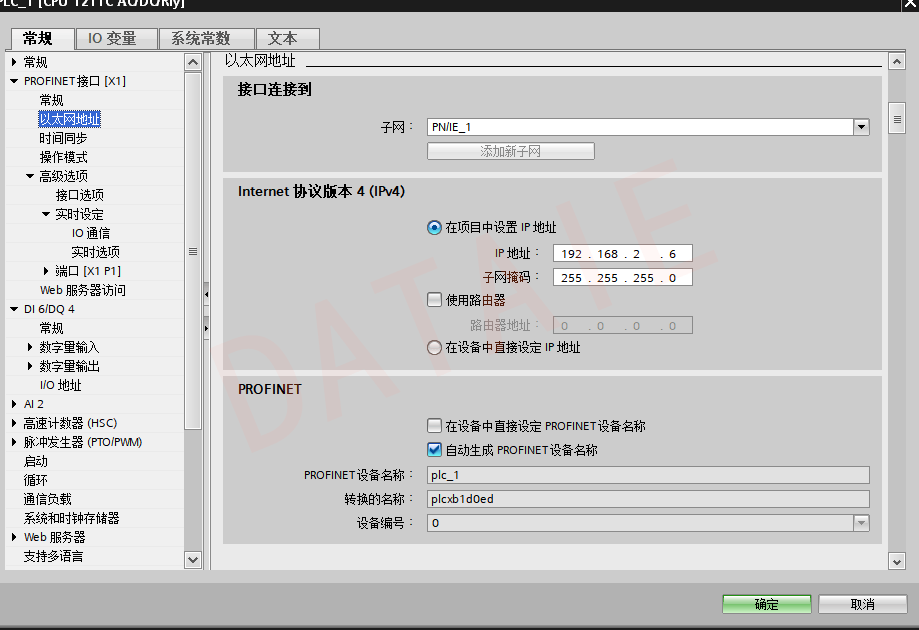Click the right settings panel scroll-down arrow
This screenshot has width=919, height=630.
click(x=897, y=562)
